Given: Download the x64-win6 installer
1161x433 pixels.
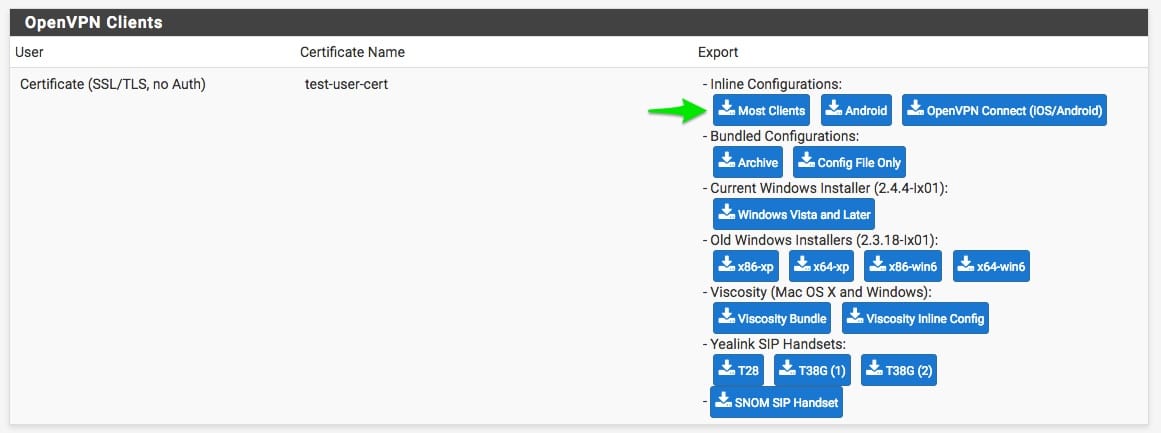Looking at the screenshot, I should tap(991, 266).
